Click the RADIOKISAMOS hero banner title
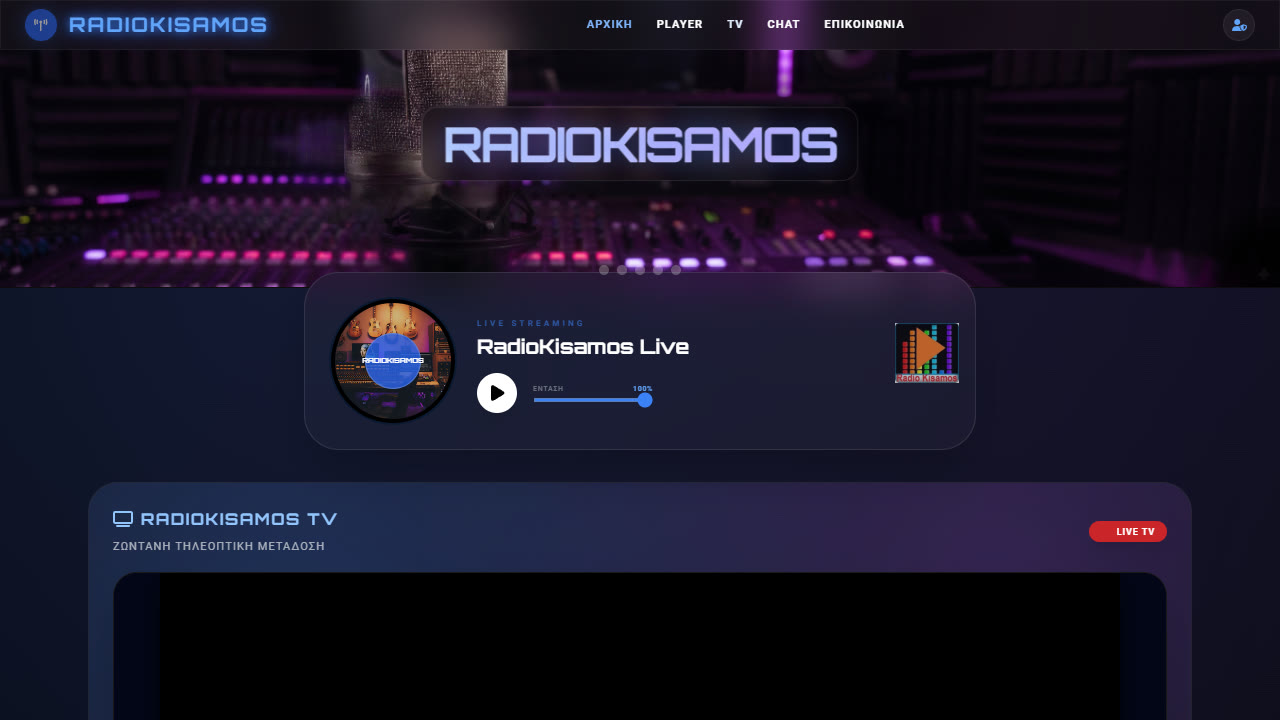This screenshot has width=1280, height=720. 640,144
